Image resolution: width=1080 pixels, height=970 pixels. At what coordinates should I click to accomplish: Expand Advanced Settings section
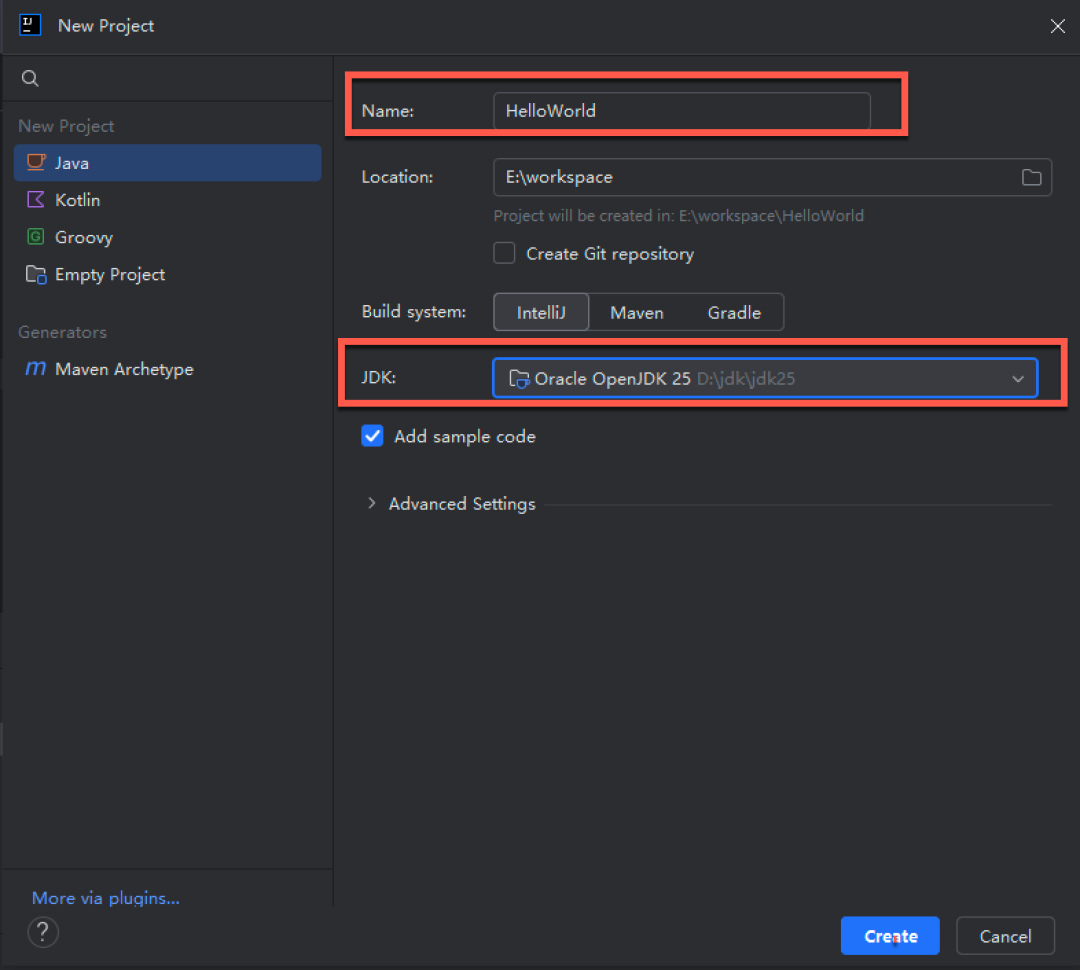click(371, 504)
